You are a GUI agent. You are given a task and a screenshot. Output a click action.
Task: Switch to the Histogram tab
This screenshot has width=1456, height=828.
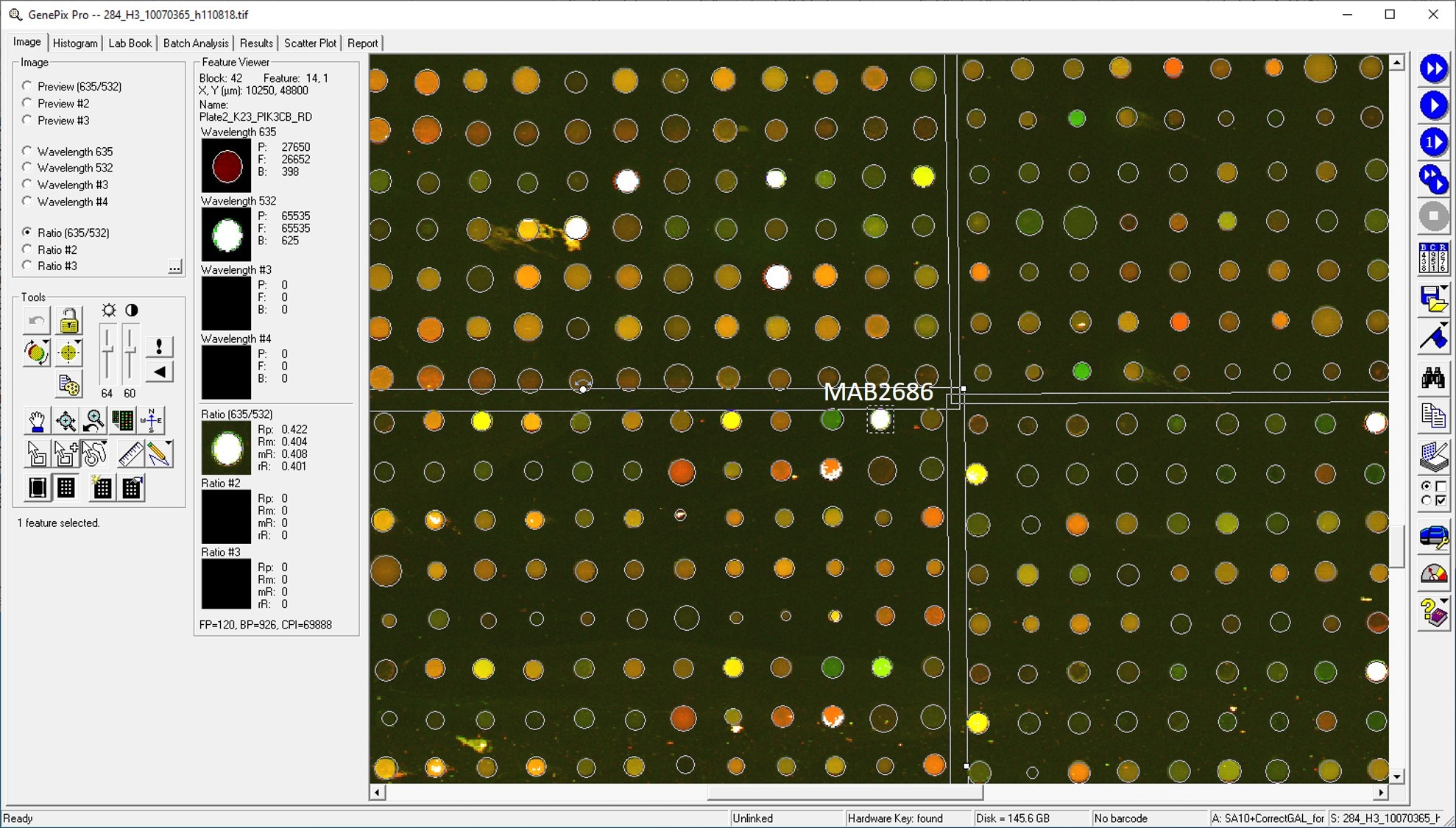(75, 43)
